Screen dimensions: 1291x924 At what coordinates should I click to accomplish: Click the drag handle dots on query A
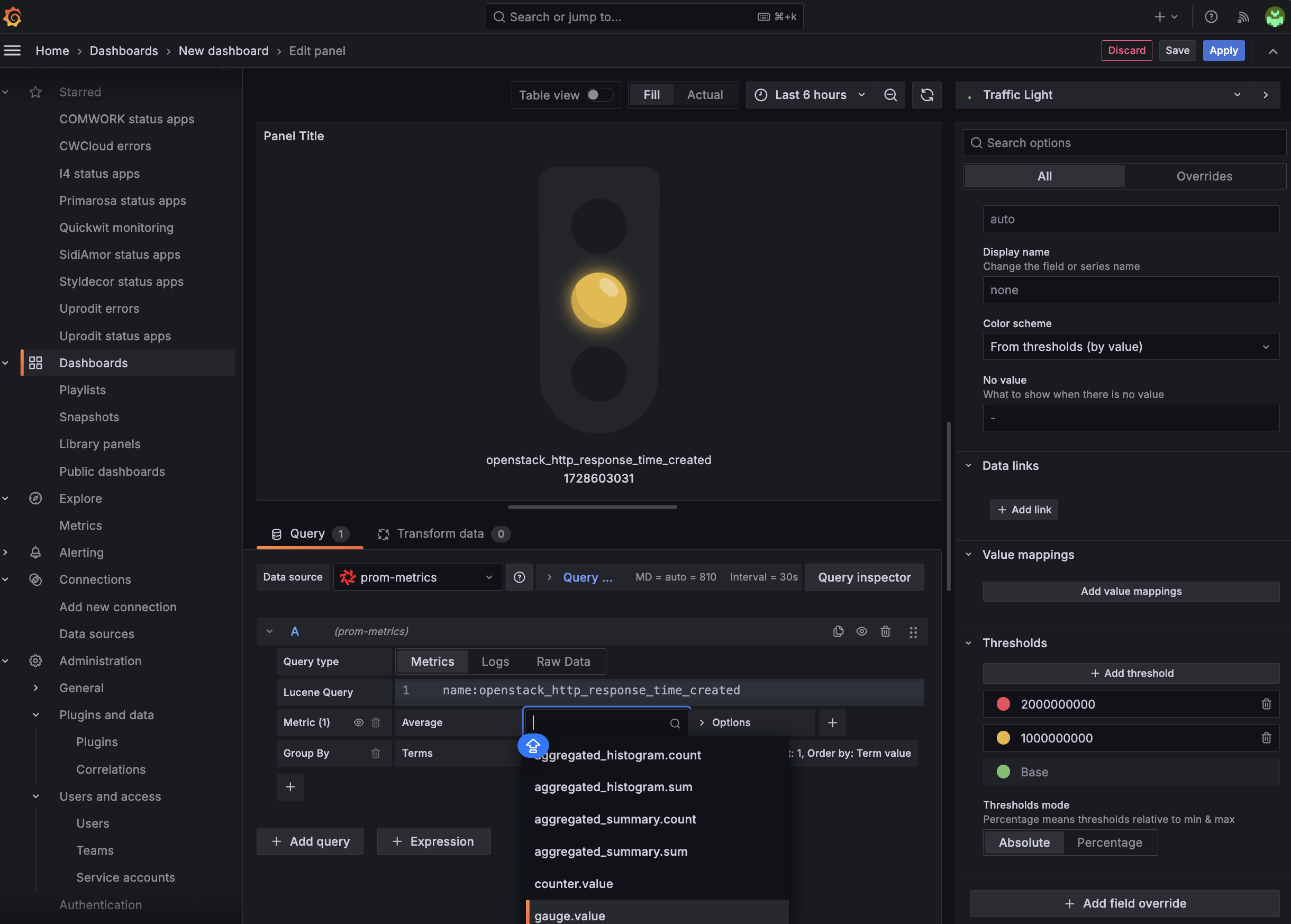pos(913,633)
